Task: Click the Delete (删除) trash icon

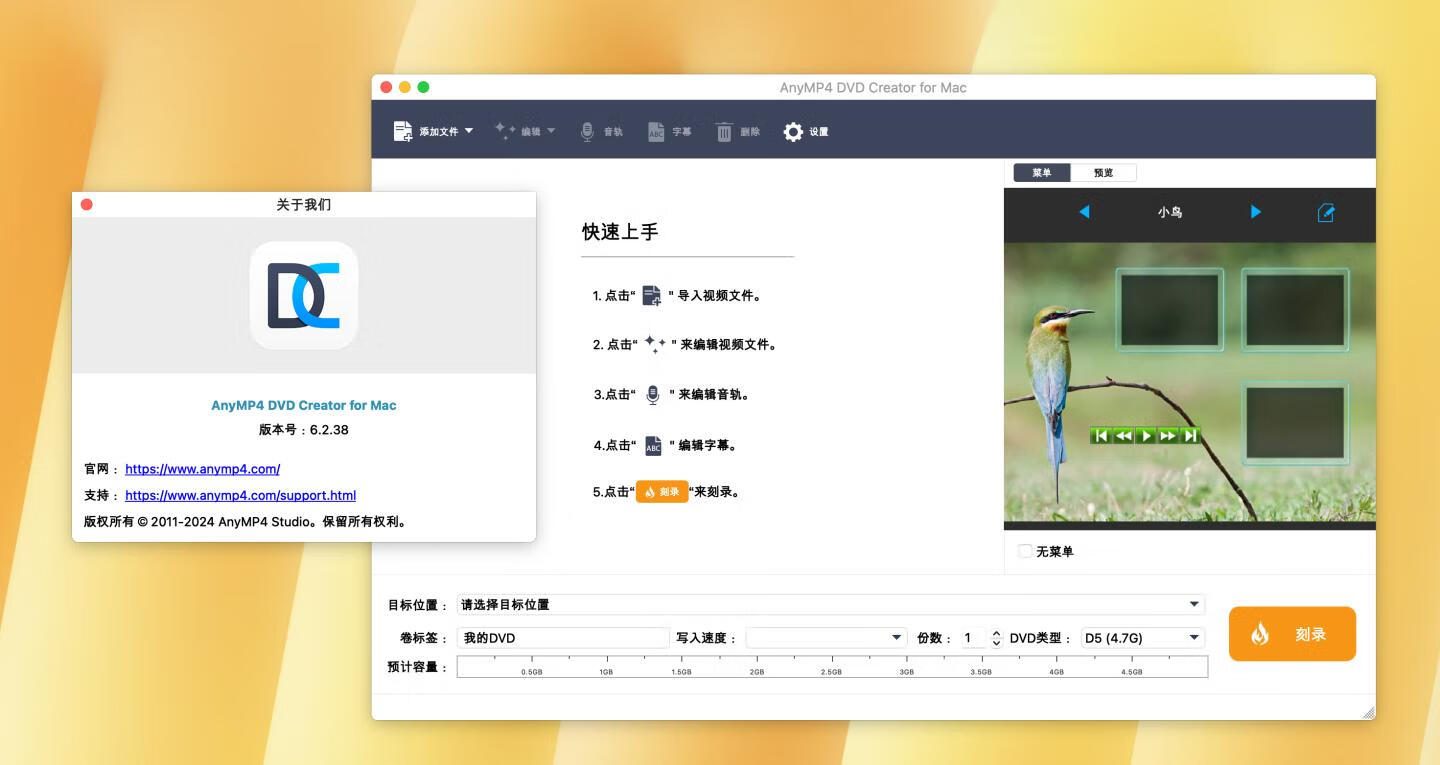Action: [724, 131]
